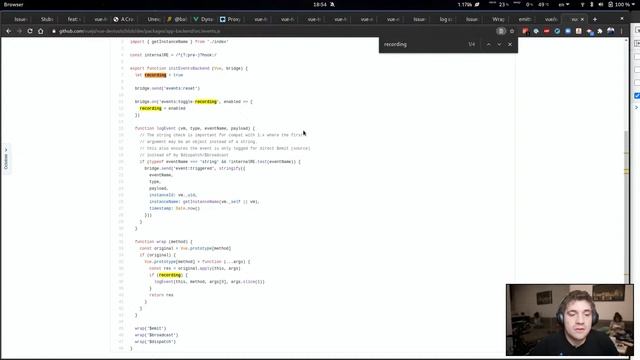Click the muted notifications bell icon
This screenshot has height=360, width=640.
tap(333, 4)
